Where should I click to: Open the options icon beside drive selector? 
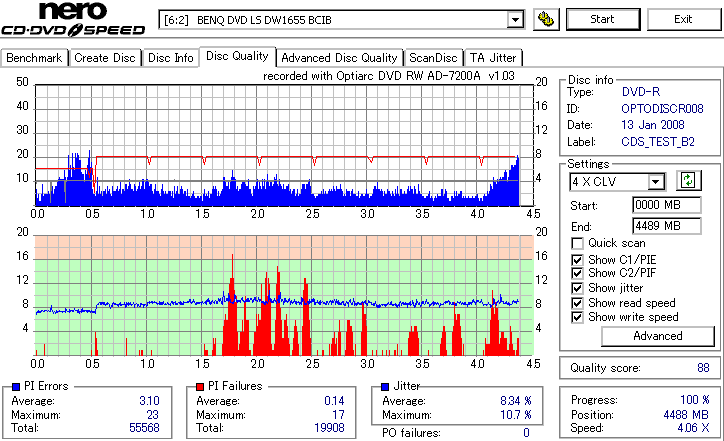click(x=546, y=19)
